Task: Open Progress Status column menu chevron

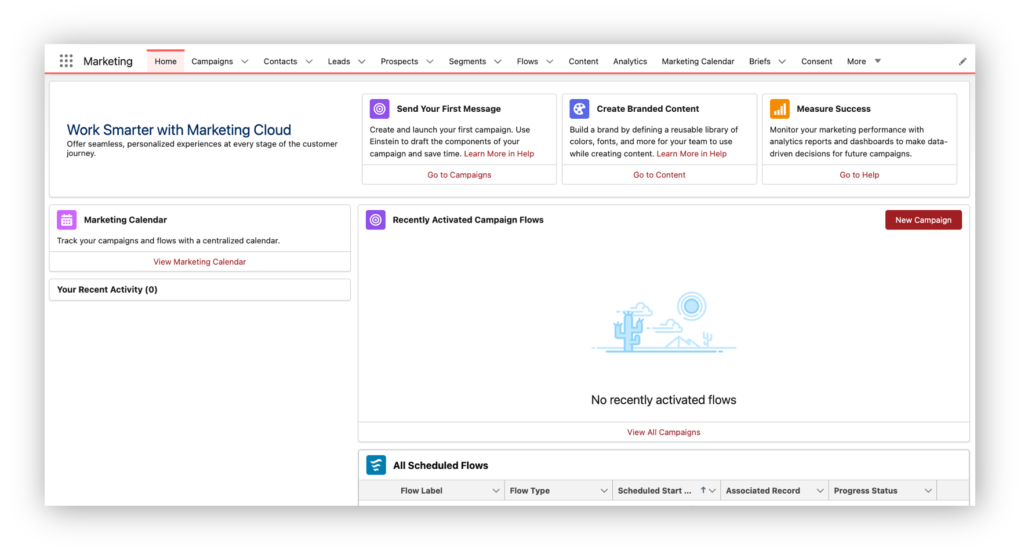Action: click(x=928, y=491)
